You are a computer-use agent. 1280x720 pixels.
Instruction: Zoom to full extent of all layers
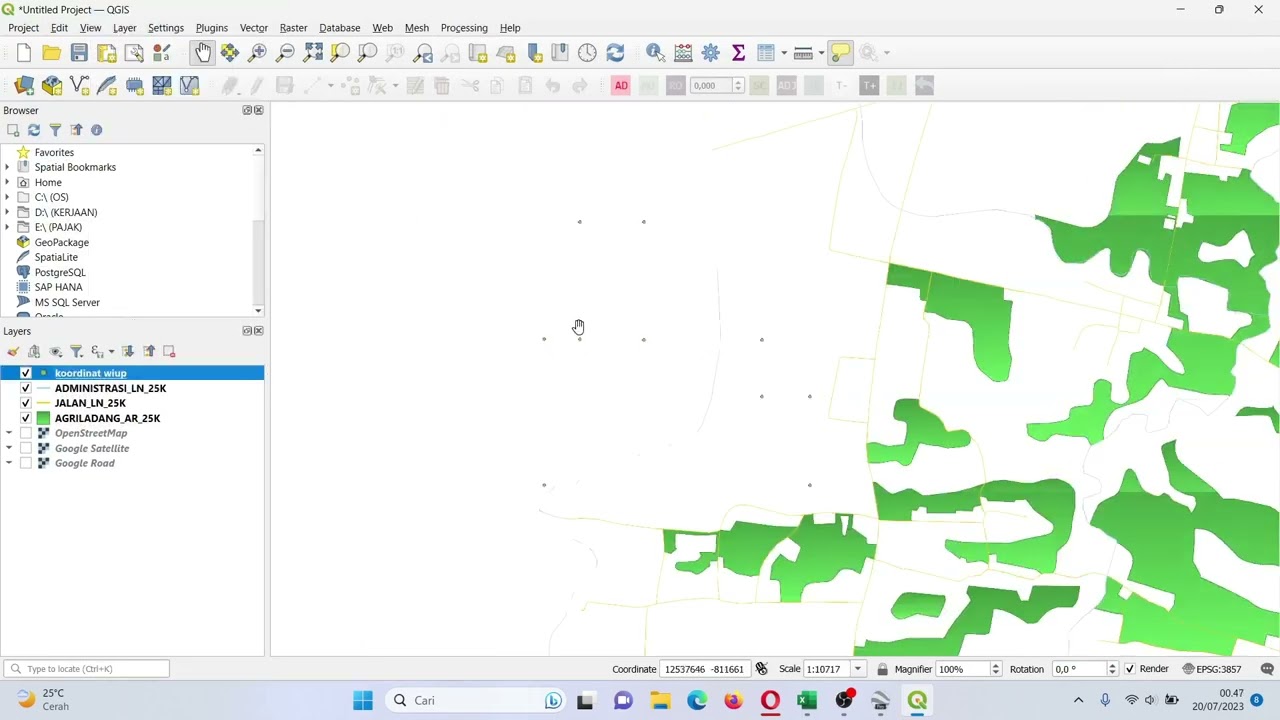[x=313, y=53]
